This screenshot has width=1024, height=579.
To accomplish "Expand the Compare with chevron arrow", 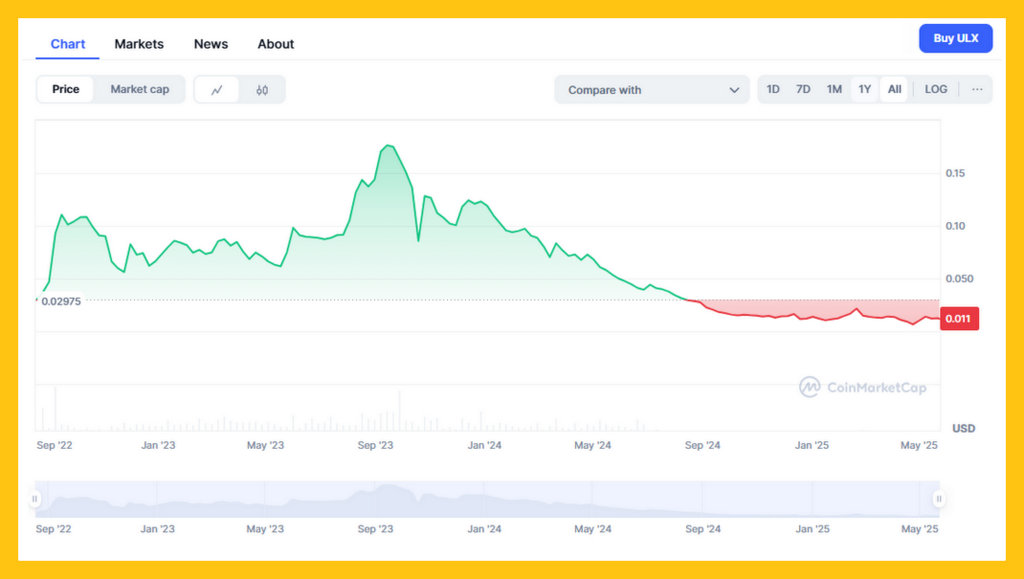I will (734, 90).
